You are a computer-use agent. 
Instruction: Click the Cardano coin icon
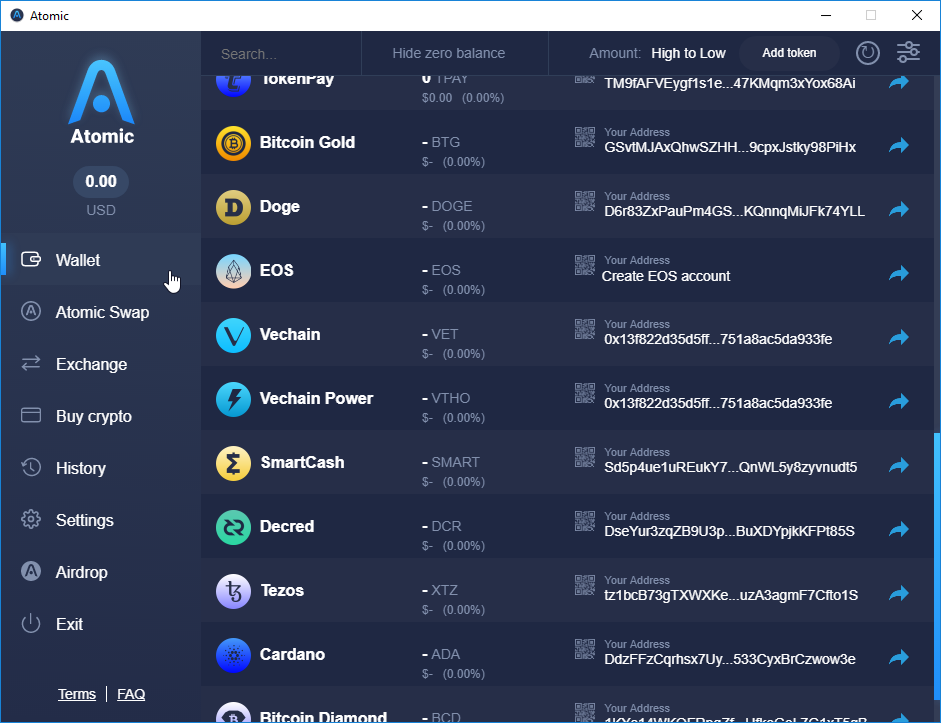coord(233,655)
